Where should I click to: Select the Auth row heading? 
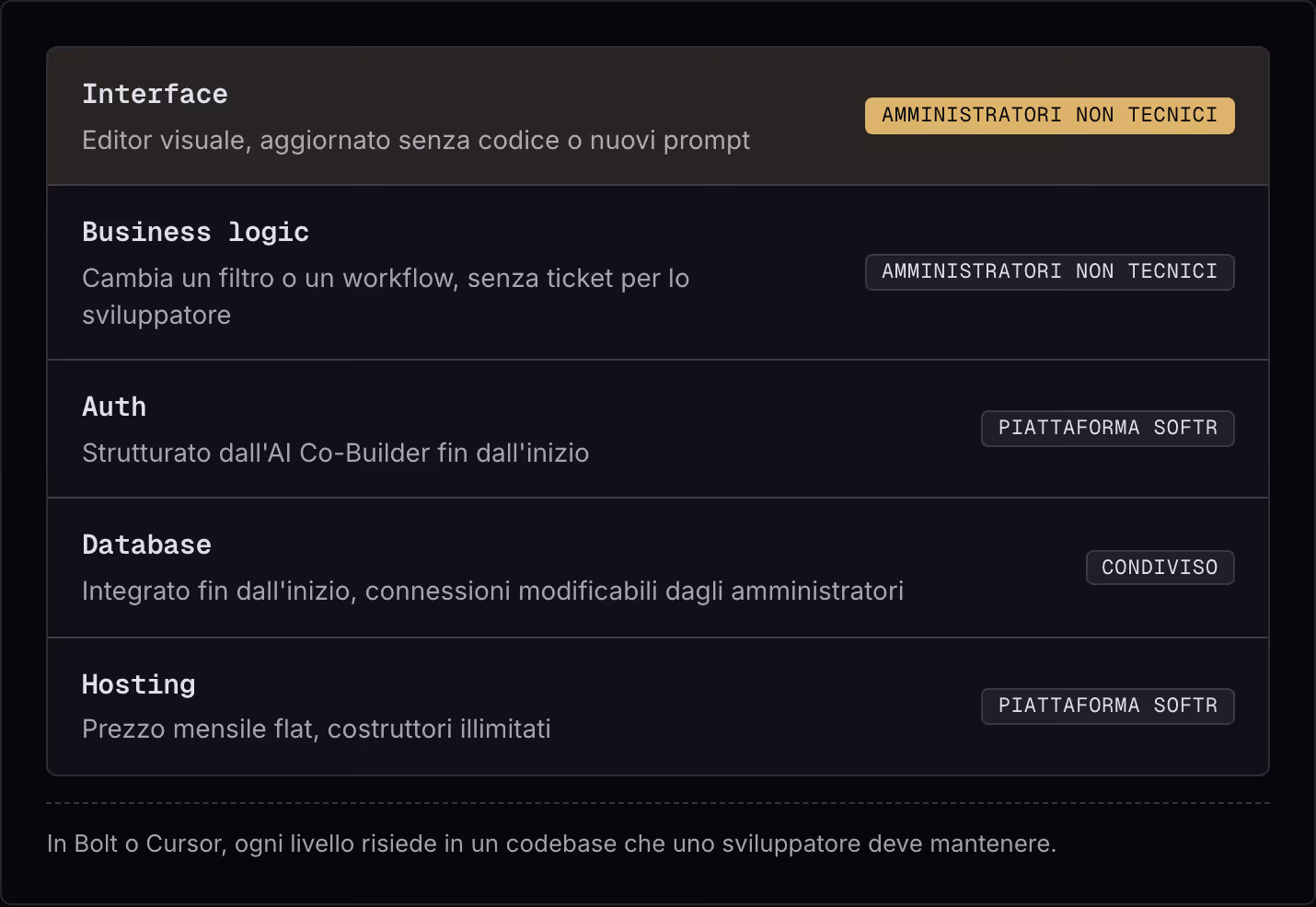pyautogui.click(x=114, y=407)
